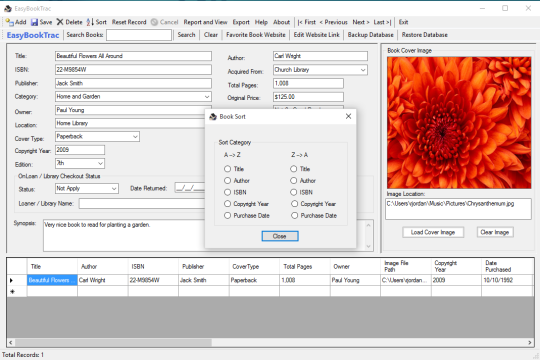Click Backup Database
The height and width of the screenshot is (360, 540).
click(x=371, y=35)
